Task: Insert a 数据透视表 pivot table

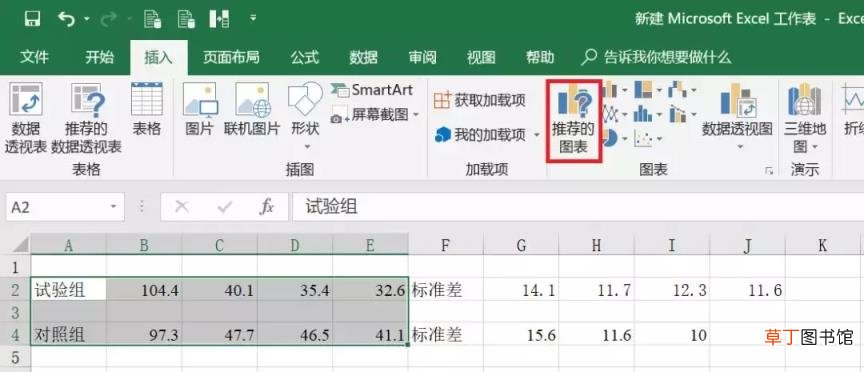Action: (26, 117)
